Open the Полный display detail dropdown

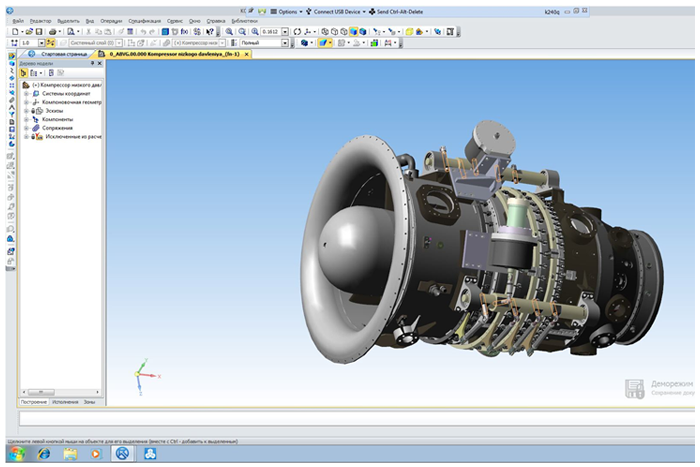pyautogui.click(x=285, y=43)
